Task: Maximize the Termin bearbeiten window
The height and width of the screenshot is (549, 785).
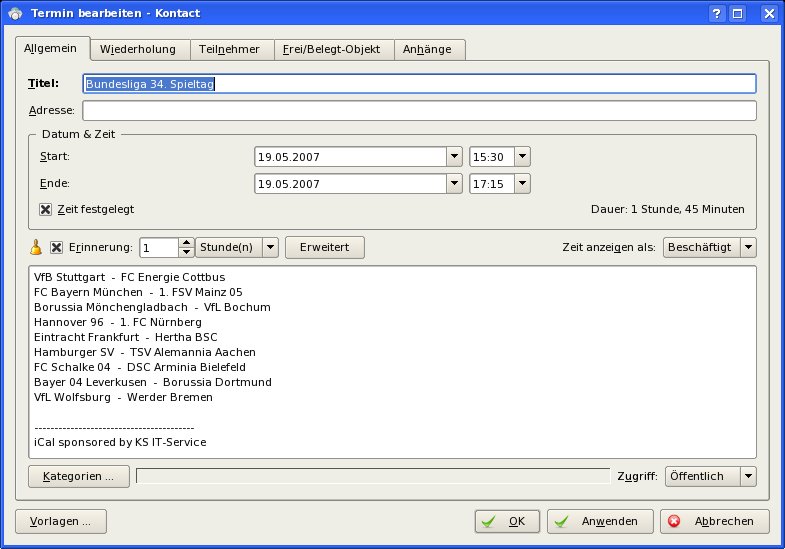Action: coord(738,14)
